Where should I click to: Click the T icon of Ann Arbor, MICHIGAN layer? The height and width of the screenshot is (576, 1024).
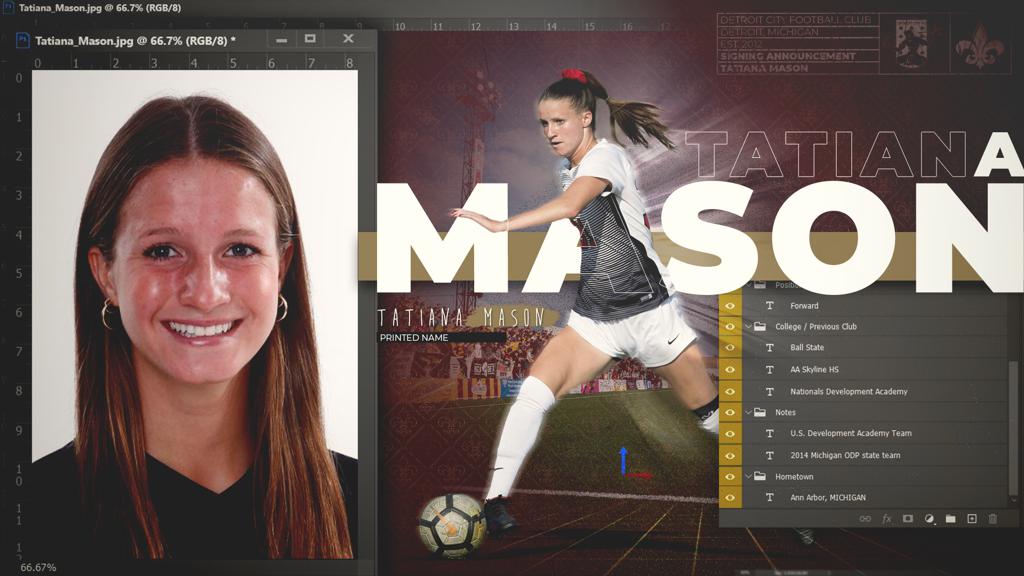click(x=770, y=498)
